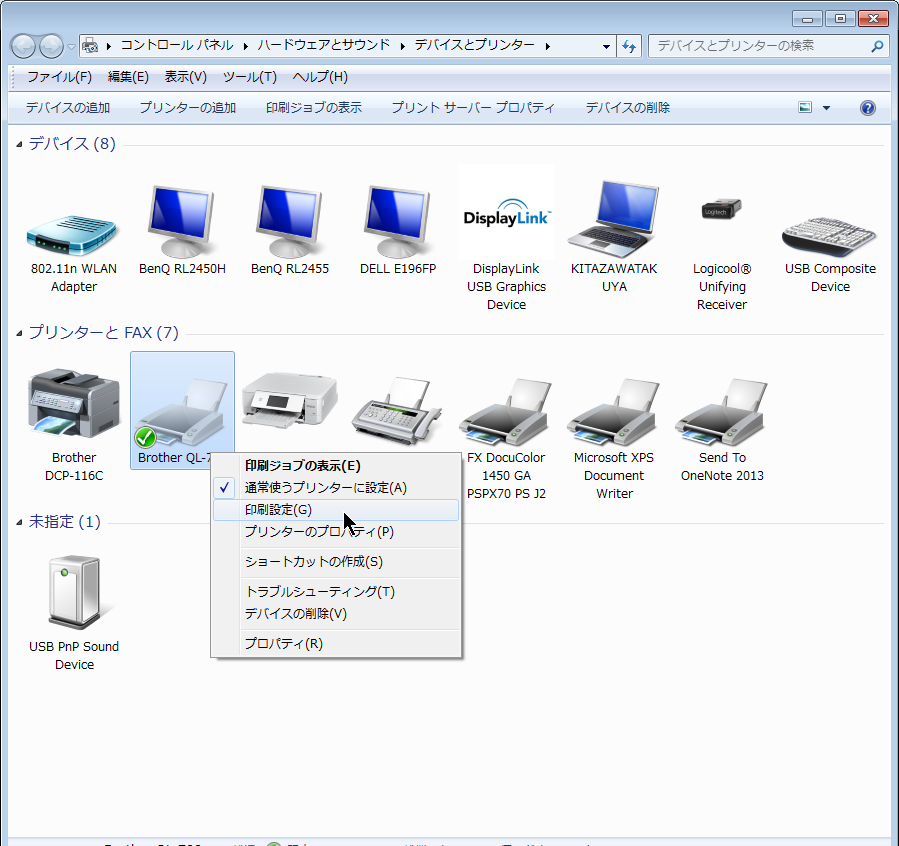
Task: Choose トラブルシューティング(T) from the context menu
Action: 336,591
